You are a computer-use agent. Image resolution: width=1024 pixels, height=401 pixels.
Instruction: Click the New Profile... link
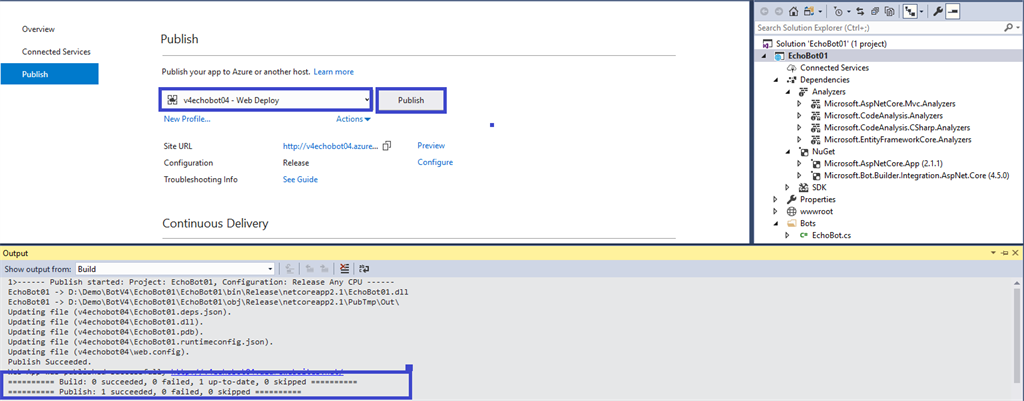pyautogui.click(x=187, y=119)
